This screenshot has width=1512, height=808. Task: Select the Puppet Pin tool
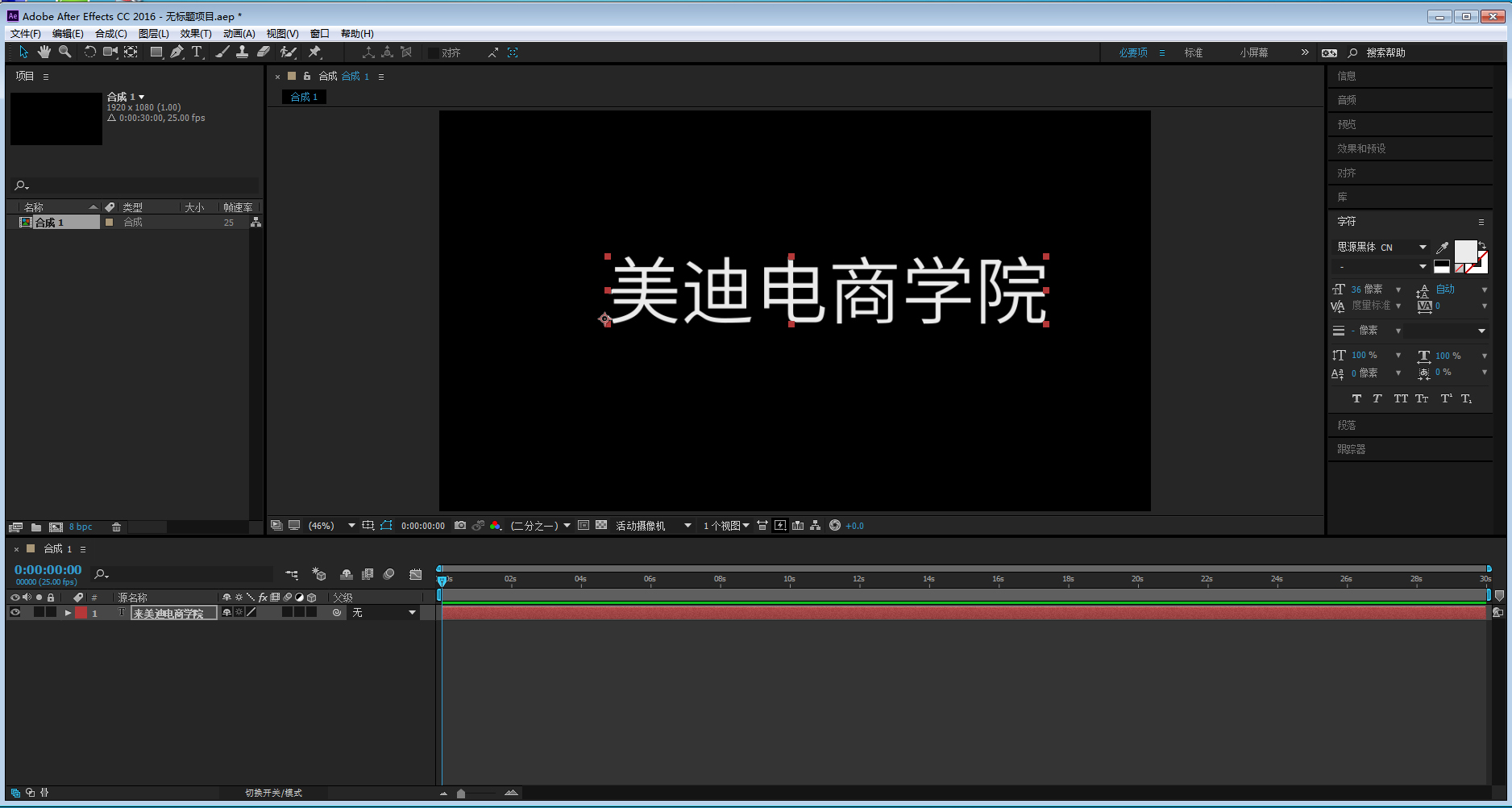click(x=315, y=52)
